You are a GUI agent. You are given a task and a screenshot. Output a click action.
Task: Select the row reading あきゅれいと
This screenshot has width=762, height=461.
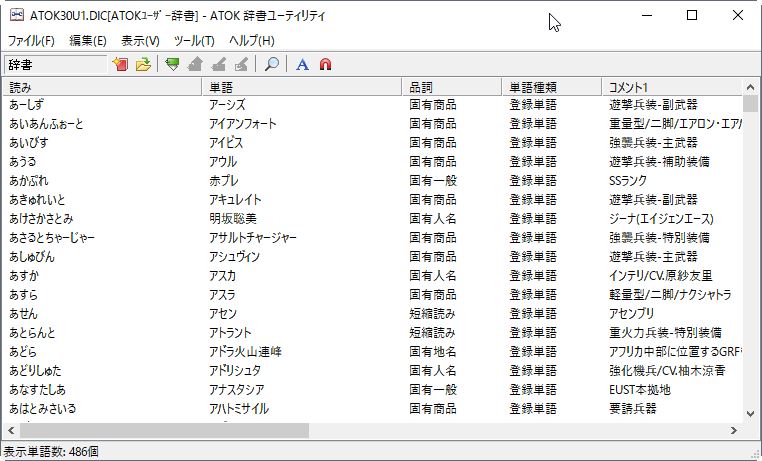point(37,199)
